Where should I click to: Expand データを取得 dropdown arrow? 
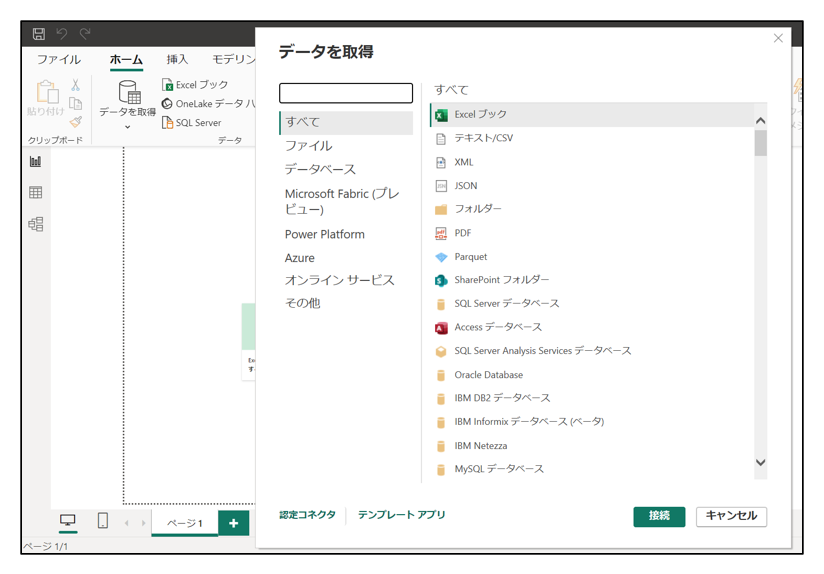pyautogui.click(x=128, y=127)
